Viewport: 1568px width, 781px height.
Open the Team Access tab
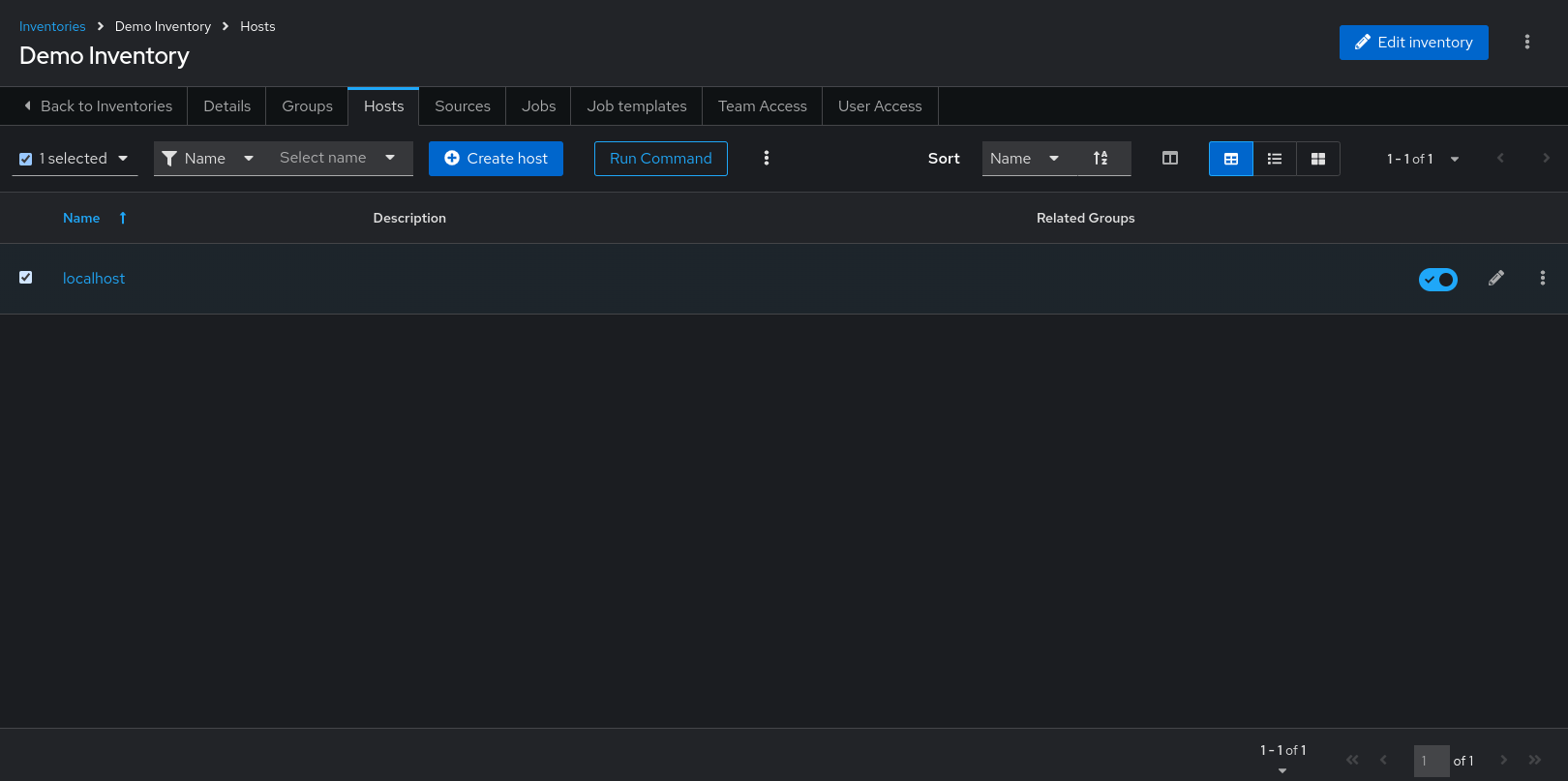[763, 106]
